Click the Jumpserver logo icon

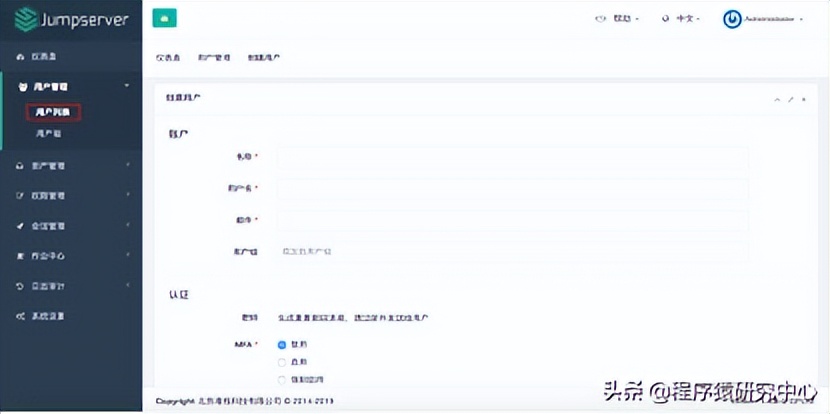pos(25,20)
